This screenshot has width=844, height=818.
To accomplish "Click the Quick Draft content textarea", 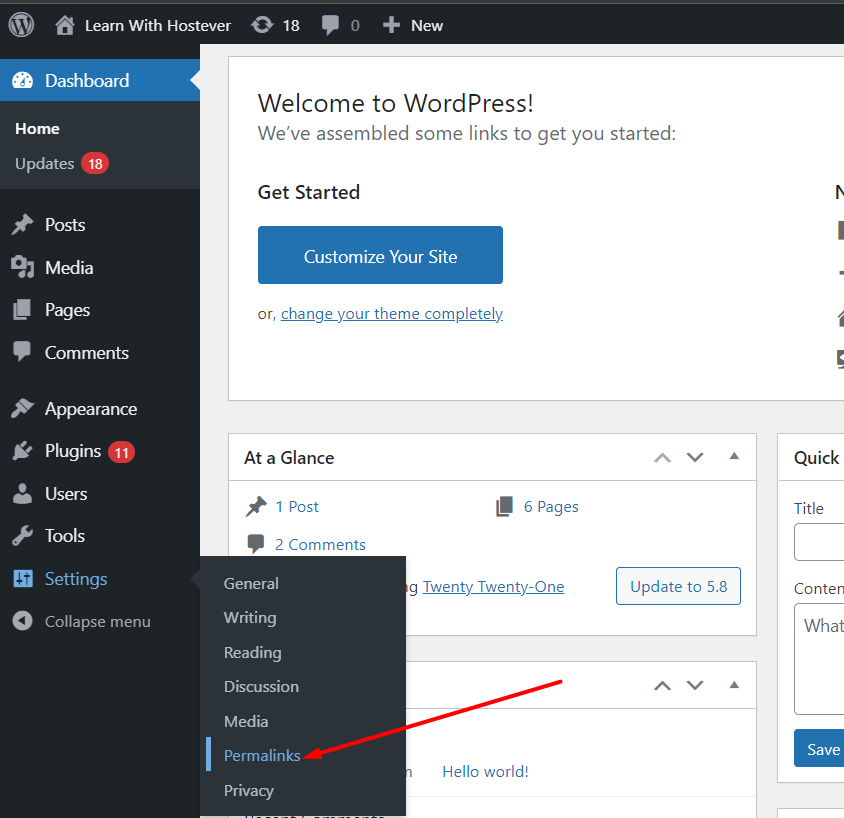I will pyautogui.click(x=819, y=659).
